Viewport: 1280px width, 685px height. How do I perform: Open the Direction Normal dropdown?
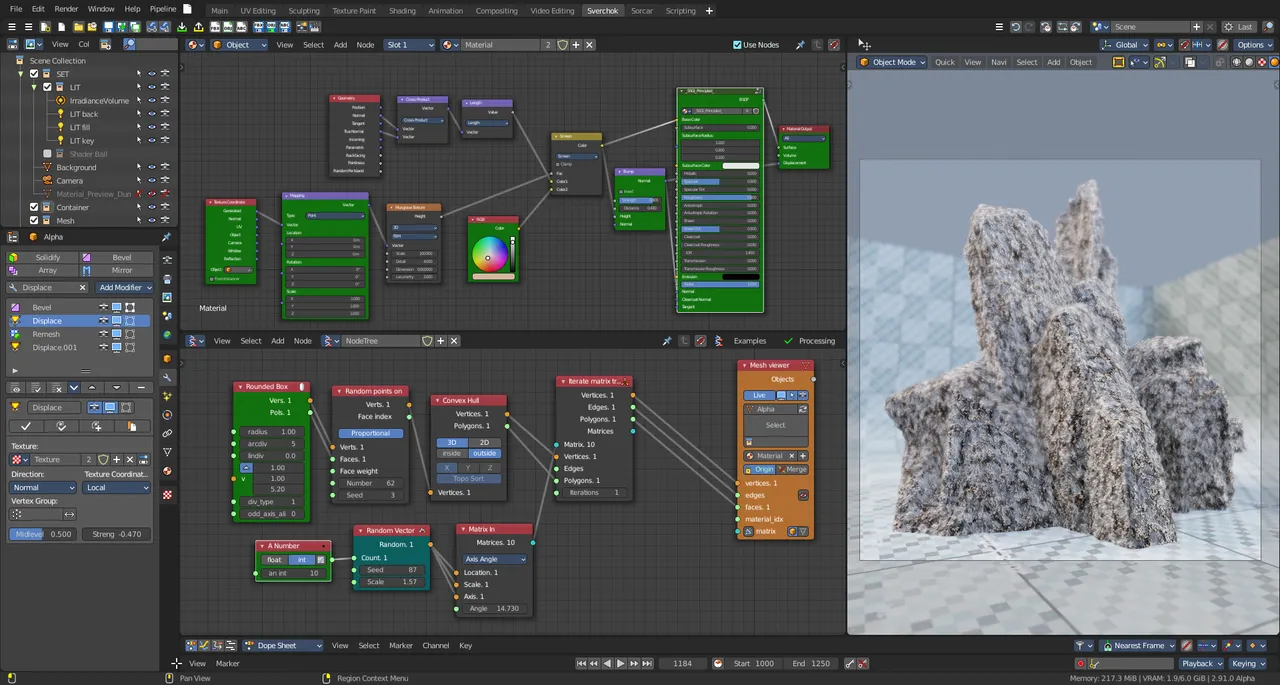pyautogui.click(x=43, y=487)
